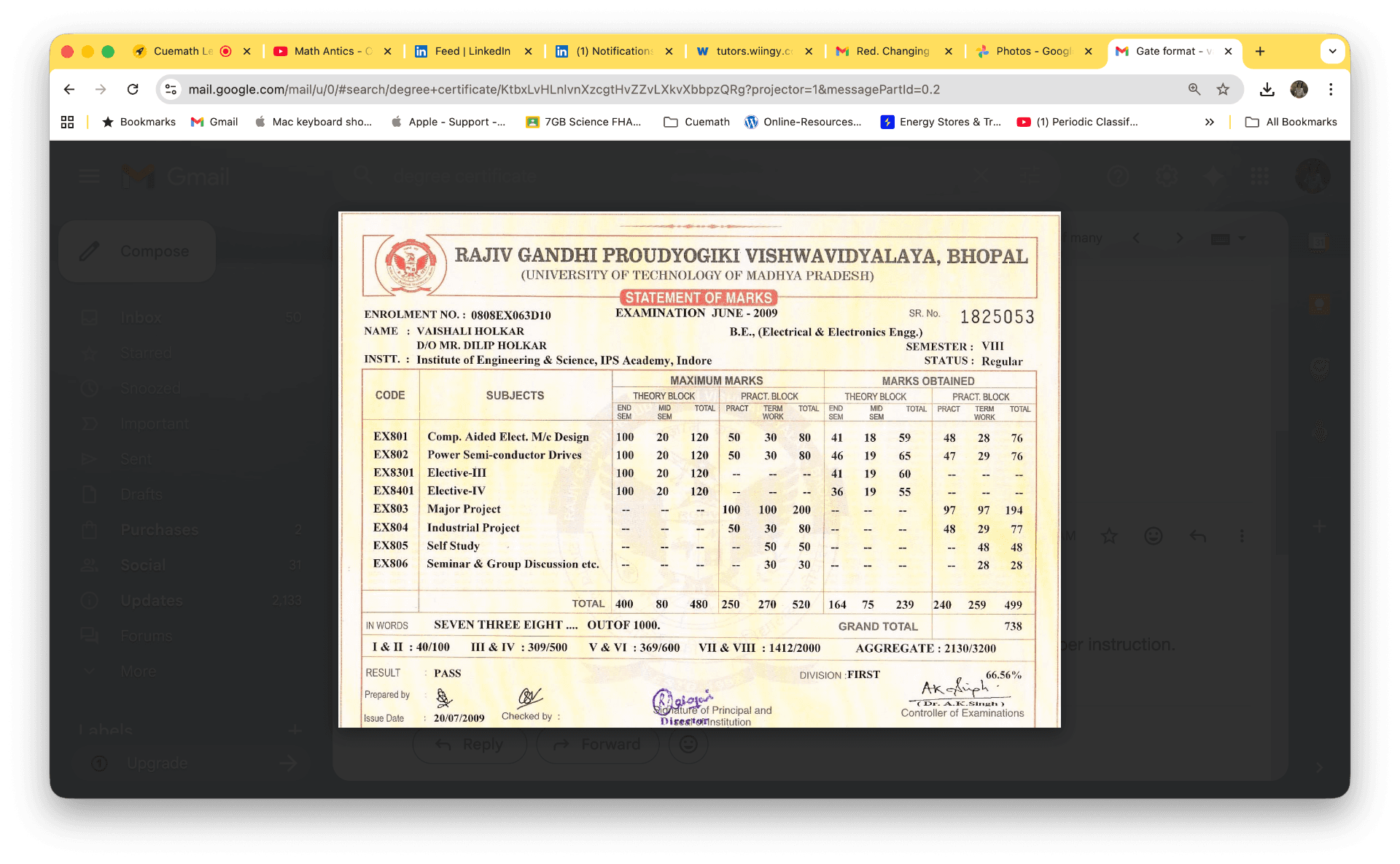Reload the page with the refresh icon
The width and height of the screenshot is (1400, 864).
pyautogui.click(x=133, y=89)
